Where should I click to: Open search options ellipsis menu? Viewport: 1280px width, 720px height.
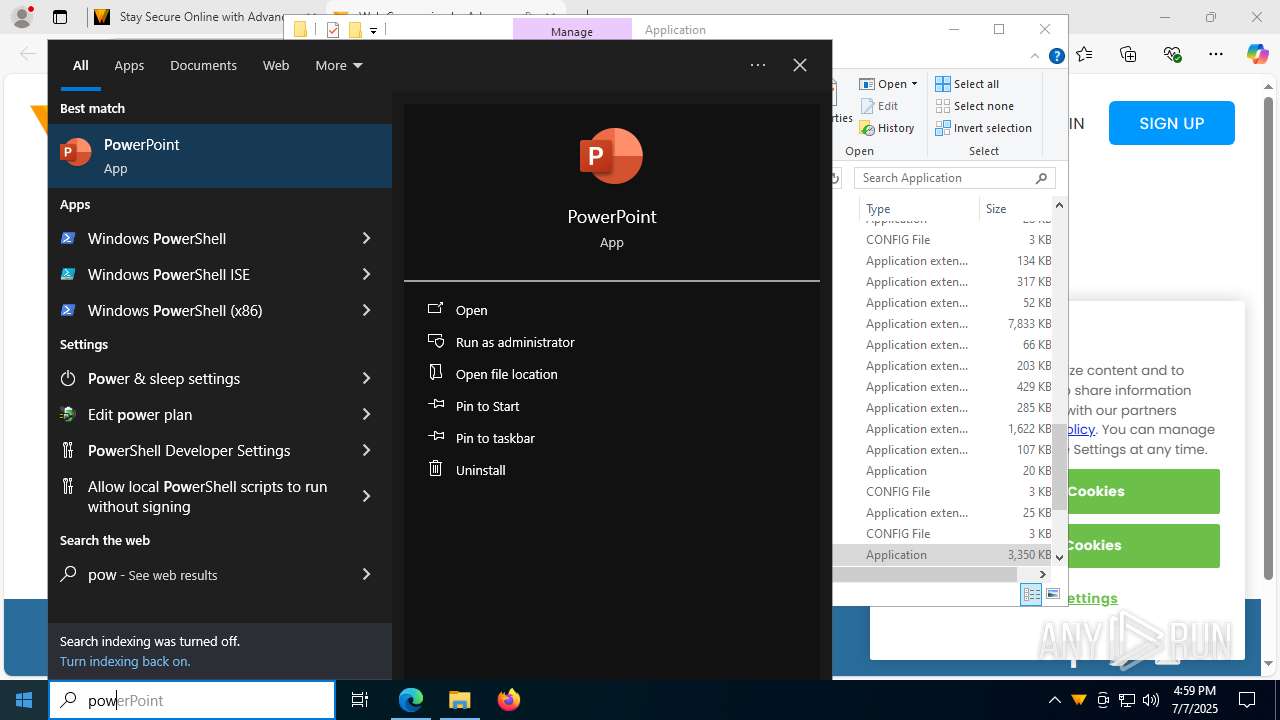click(x=758, y=65)
